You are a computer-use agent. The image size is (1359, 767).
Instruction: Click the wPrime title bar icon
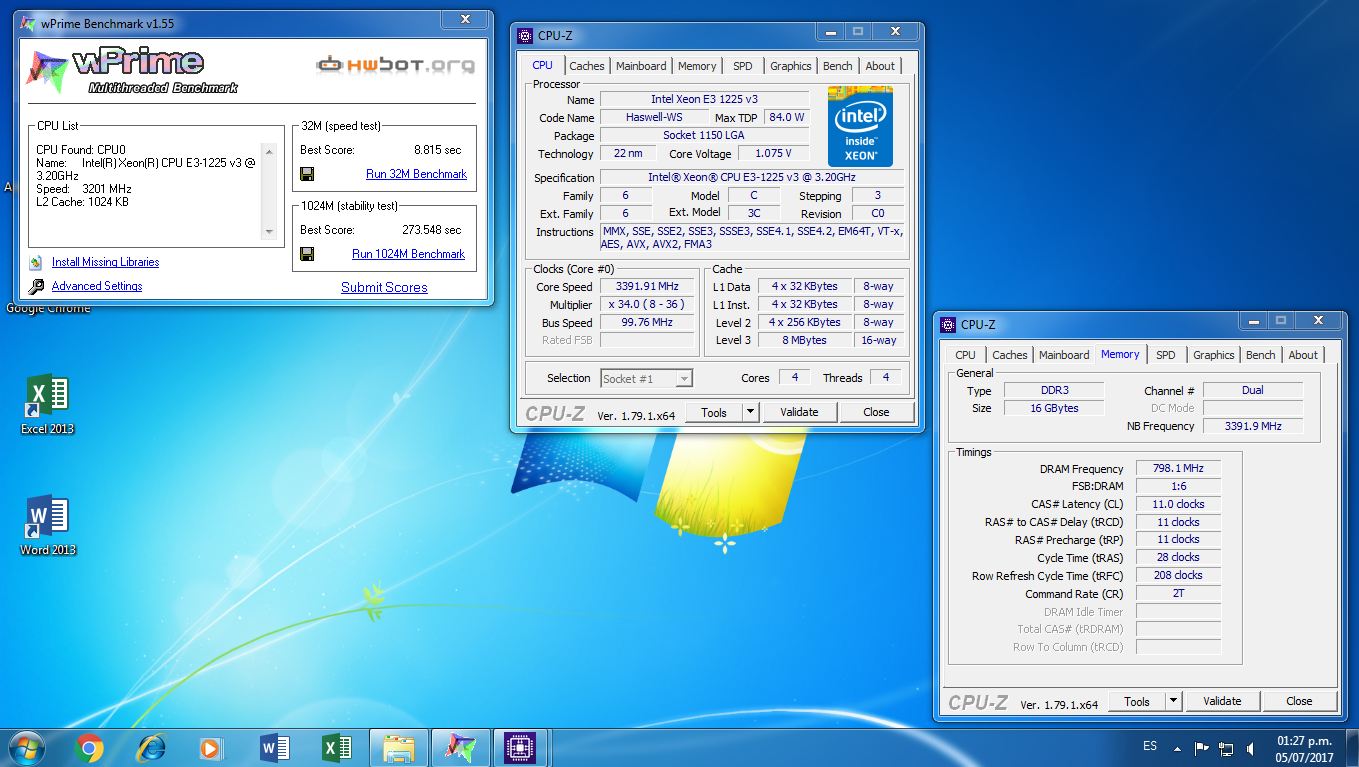pos(27,23)
